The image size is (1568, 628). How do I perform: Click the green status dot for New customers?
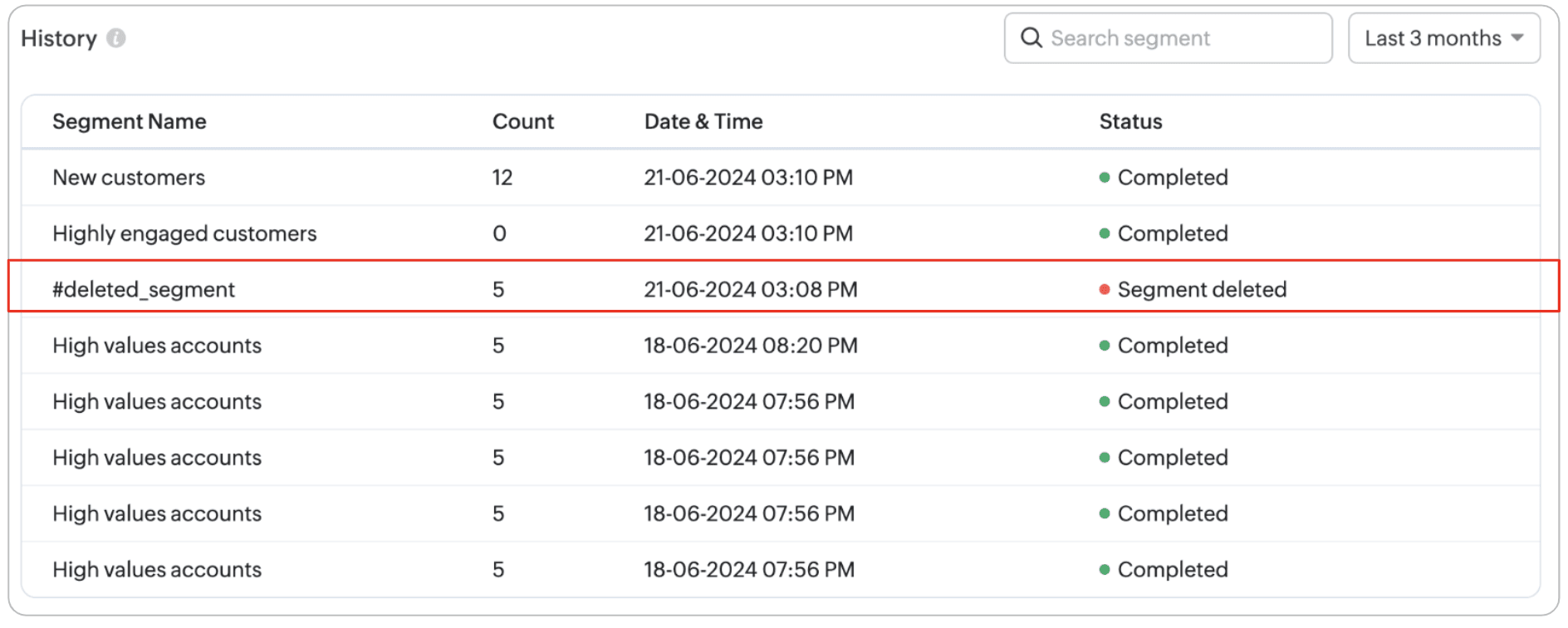(1105, 178)
